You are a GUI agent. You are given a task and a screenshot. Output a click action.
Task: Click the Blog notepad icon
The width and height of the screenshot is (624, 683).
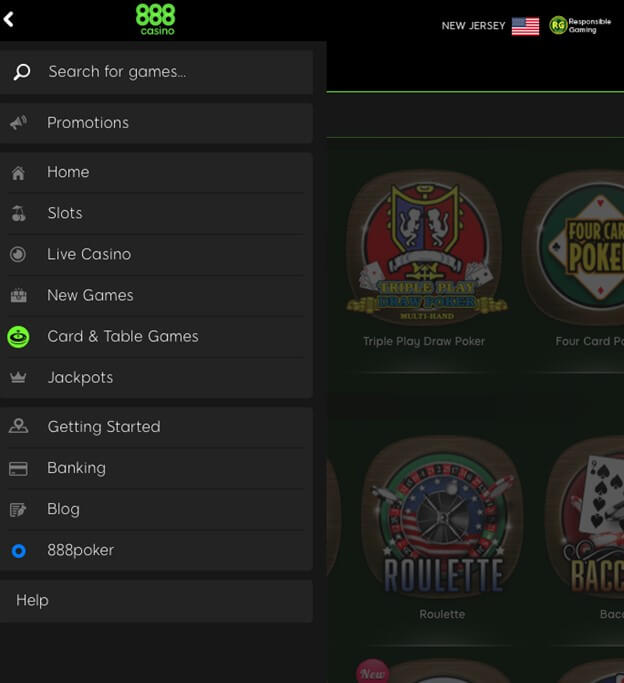(18, 510)
